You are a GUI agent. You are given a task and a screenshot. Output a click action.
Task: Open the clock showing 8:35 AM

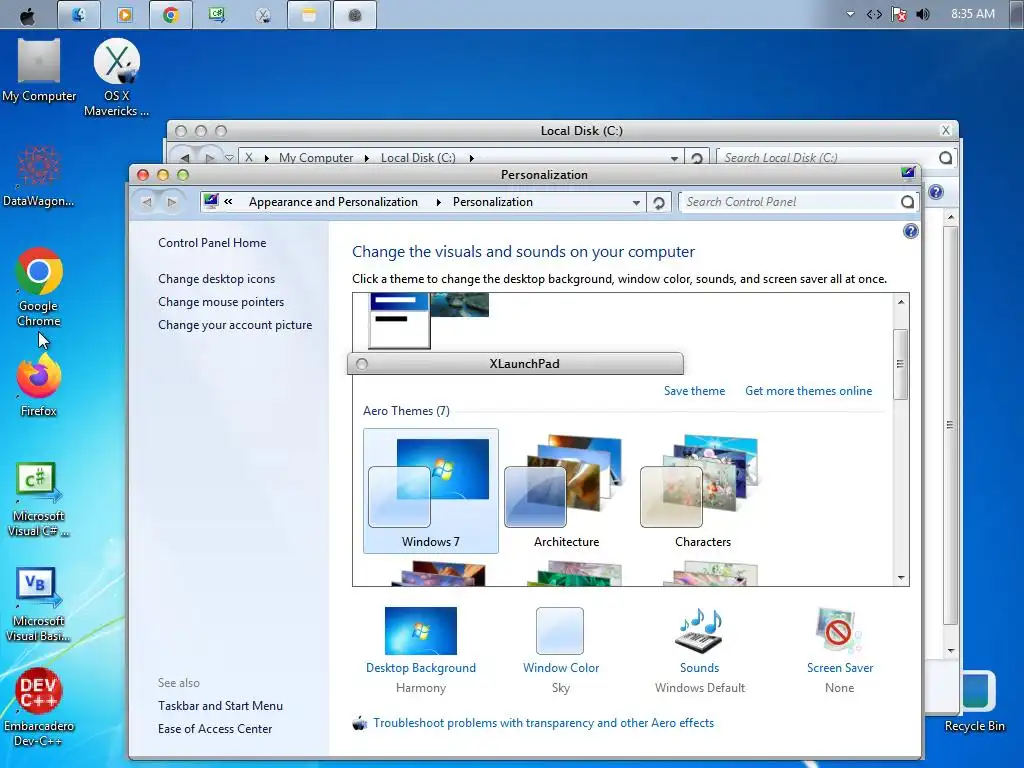coord(972,14)
